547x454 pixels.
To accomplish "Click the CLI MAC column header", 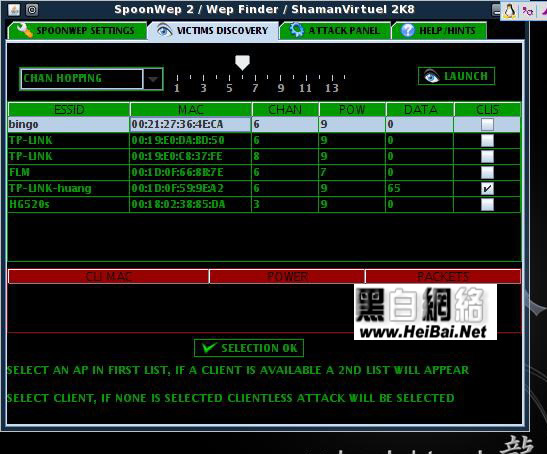I will (108, 277).
